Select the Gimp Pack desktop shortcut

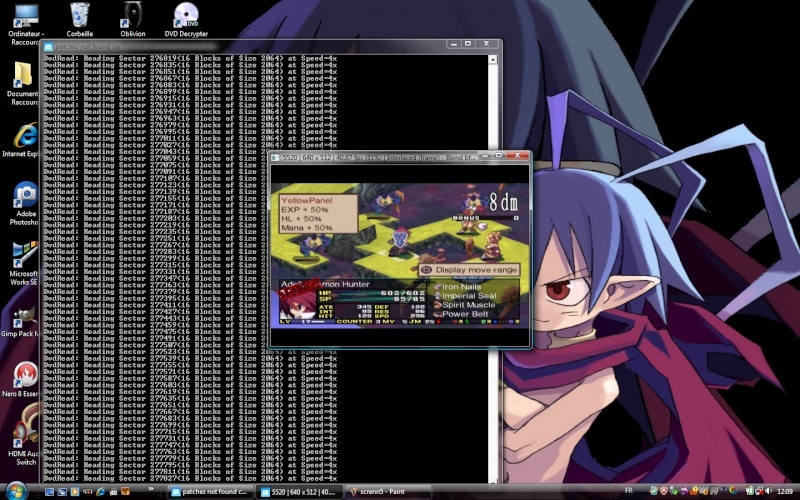coord(21,322)
